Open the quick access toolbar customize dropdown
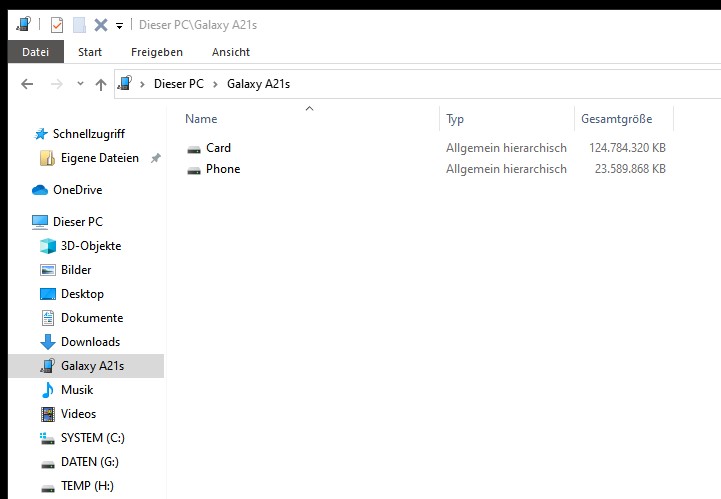Image resolution: width=721 pixels, height=499 pixels. pyautogui.click(x=120, y=26)
